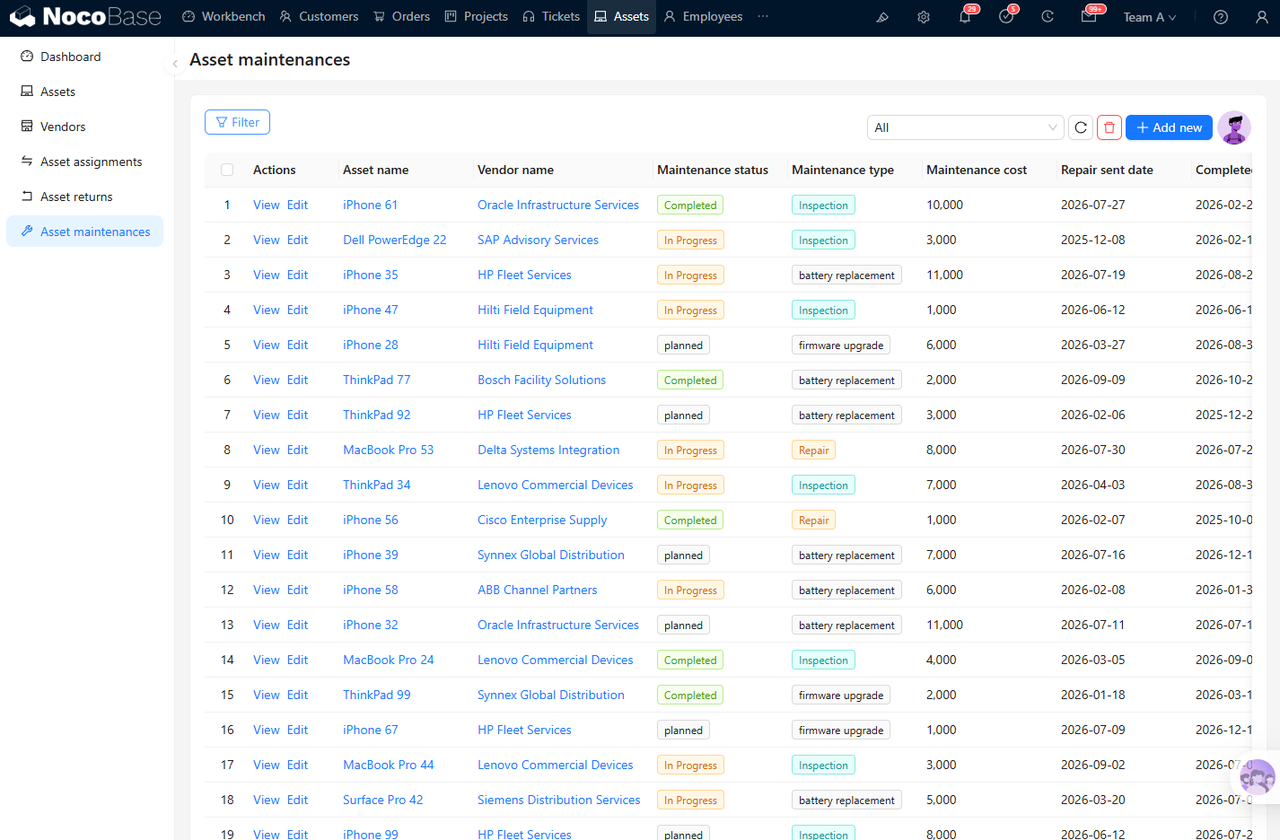This screenshot has width=1280, height=840.
Task: Click the firmware upgrade tag for ThinkPad 99
Action: (841, 695)
